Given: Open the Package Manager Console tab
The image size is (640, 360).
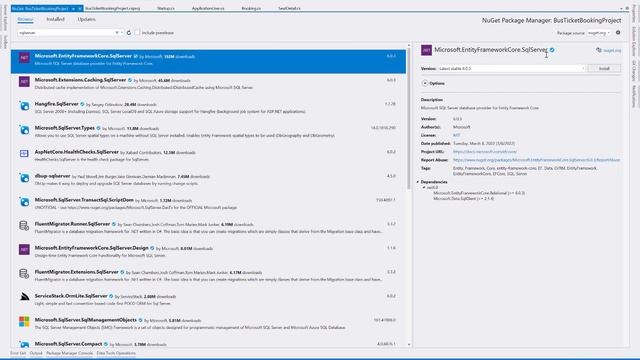Looking at the screenshot, I should click(x=69, y=353).
